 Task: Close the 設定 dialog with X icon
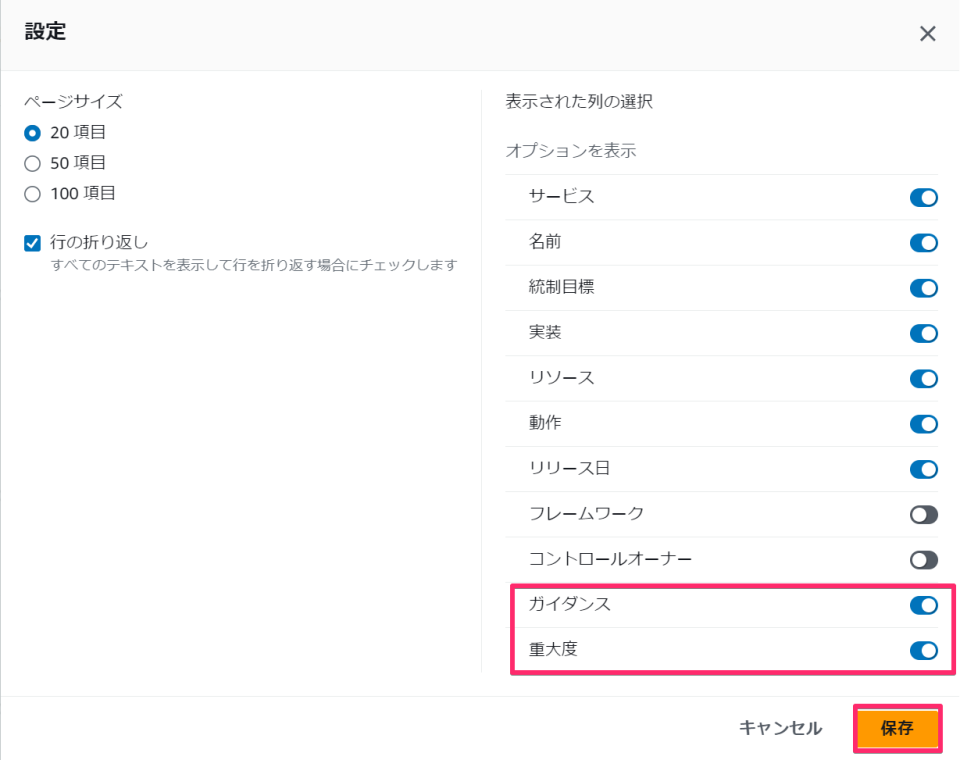pos(927,34)
